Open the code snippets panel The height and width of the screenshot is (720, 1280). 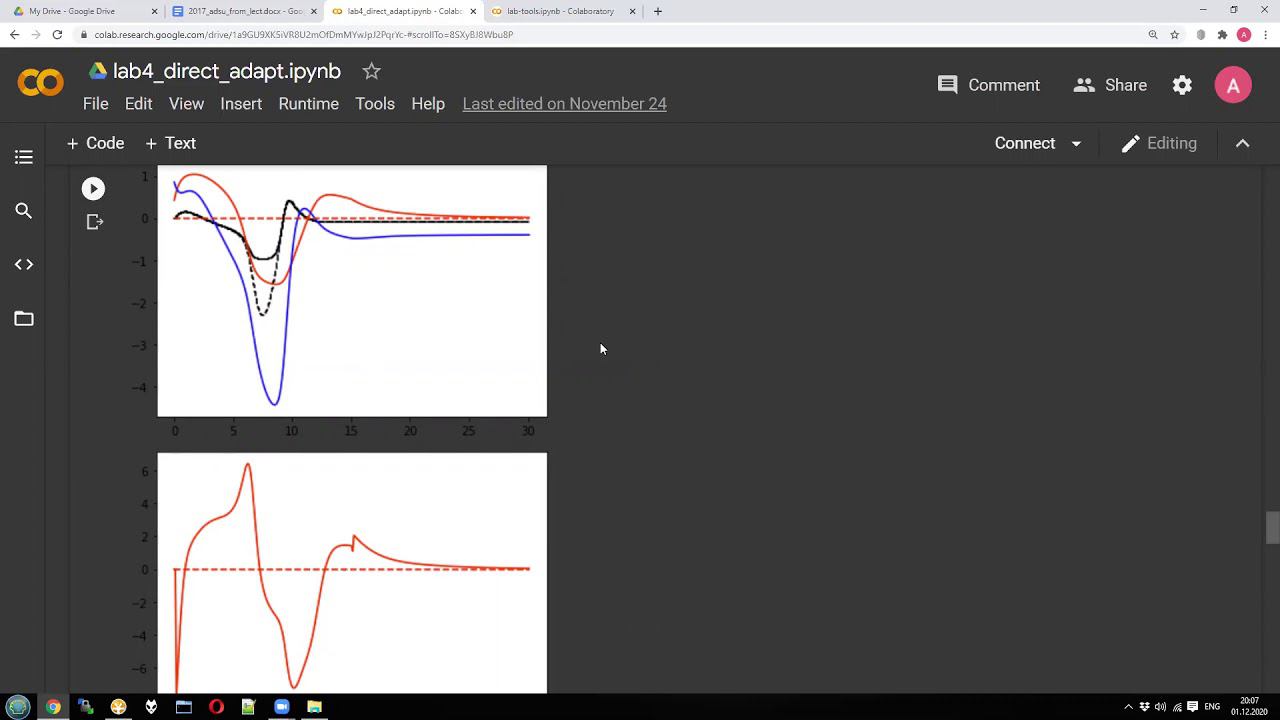coord(24,265)
